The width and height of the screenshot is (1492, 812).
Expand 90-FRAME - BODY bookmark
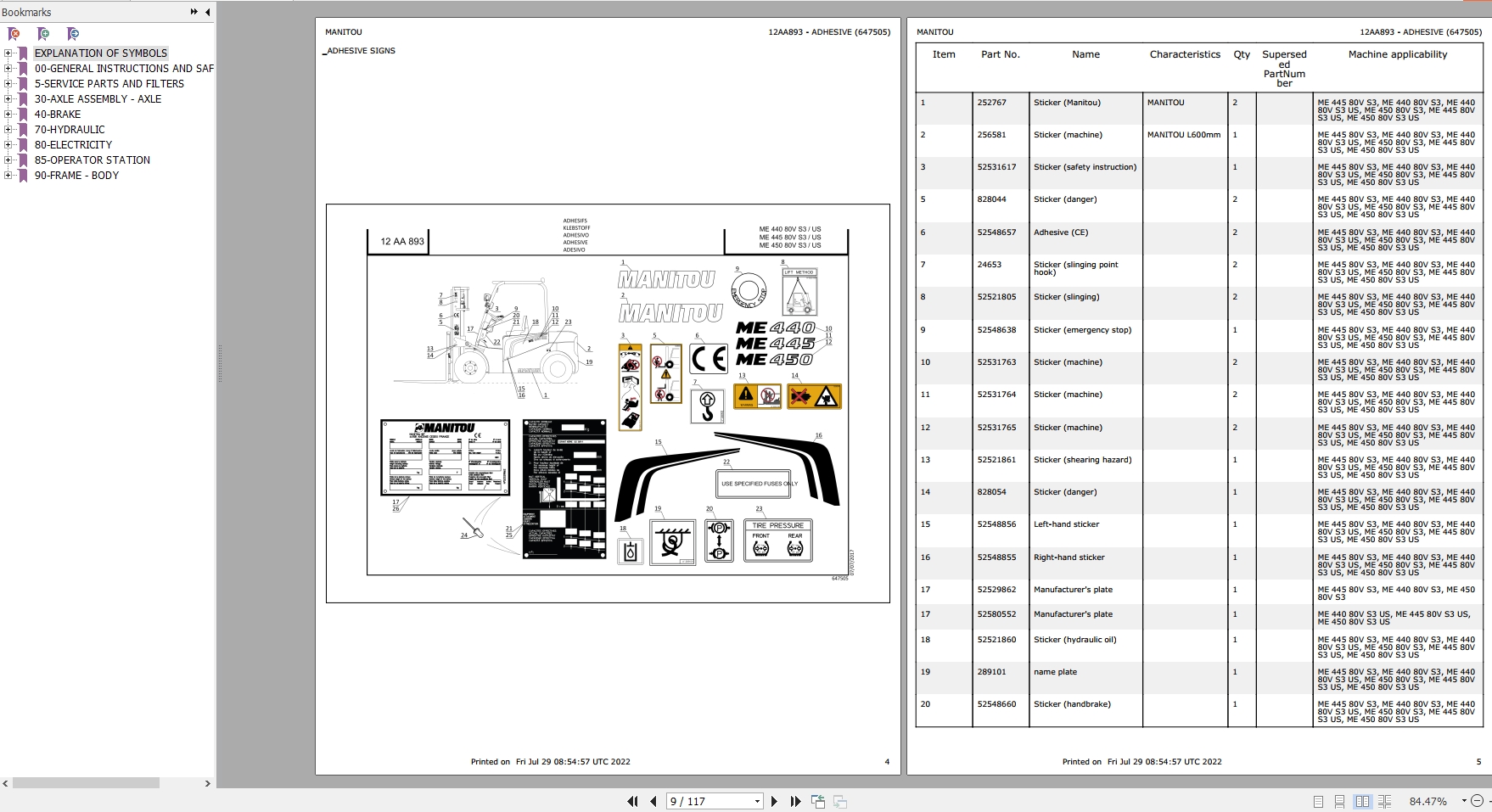tap(8, 175)
